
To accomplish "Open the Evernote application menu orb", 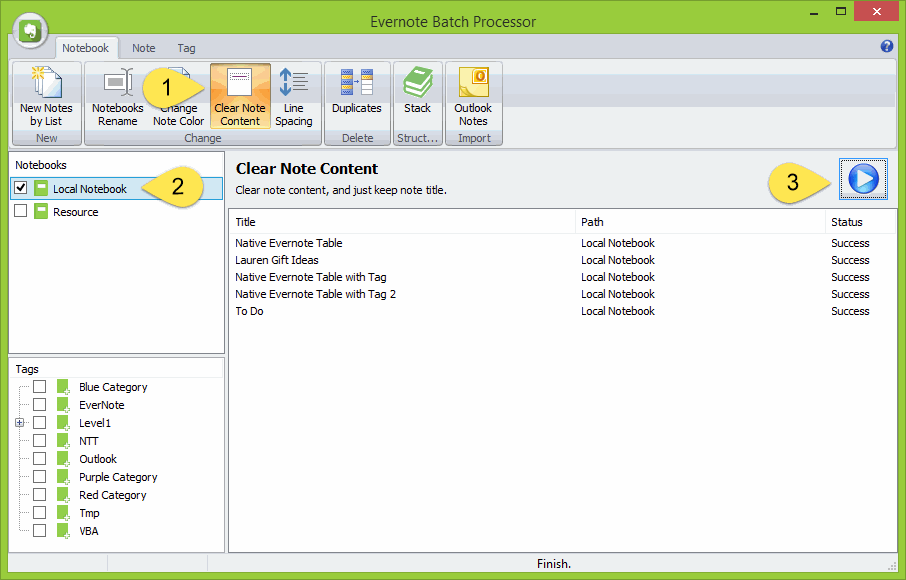I will pos(29,30).
